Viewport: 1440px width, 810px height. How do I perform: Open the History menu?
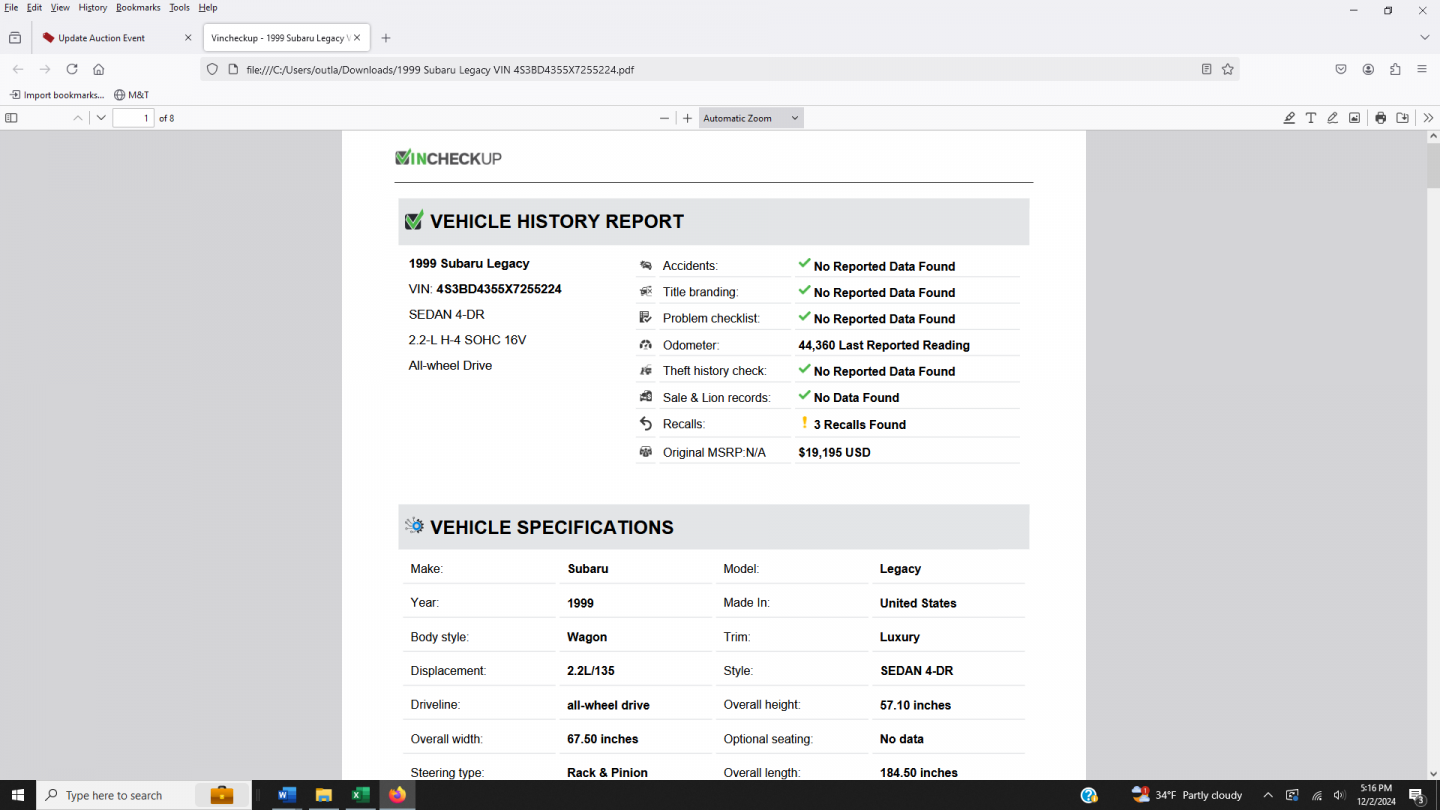(x=93, y=7)
